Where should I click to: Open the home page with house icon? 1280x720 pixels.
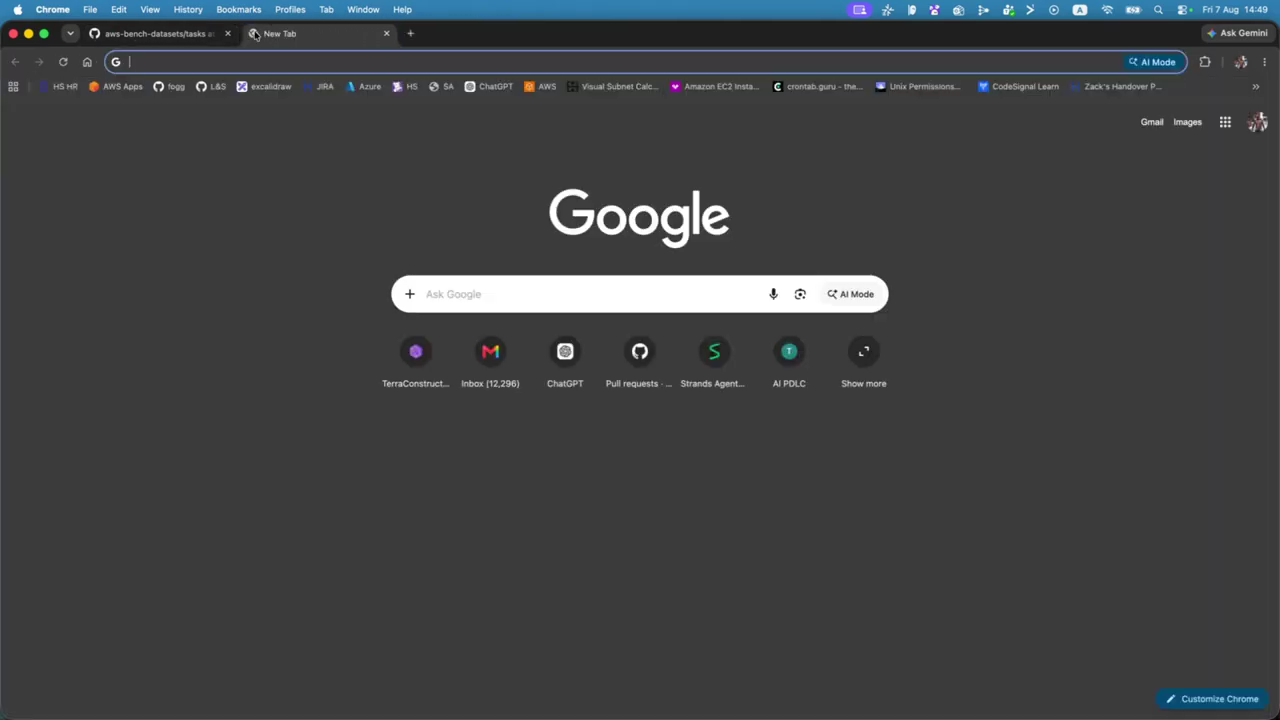tap(87, 62)
